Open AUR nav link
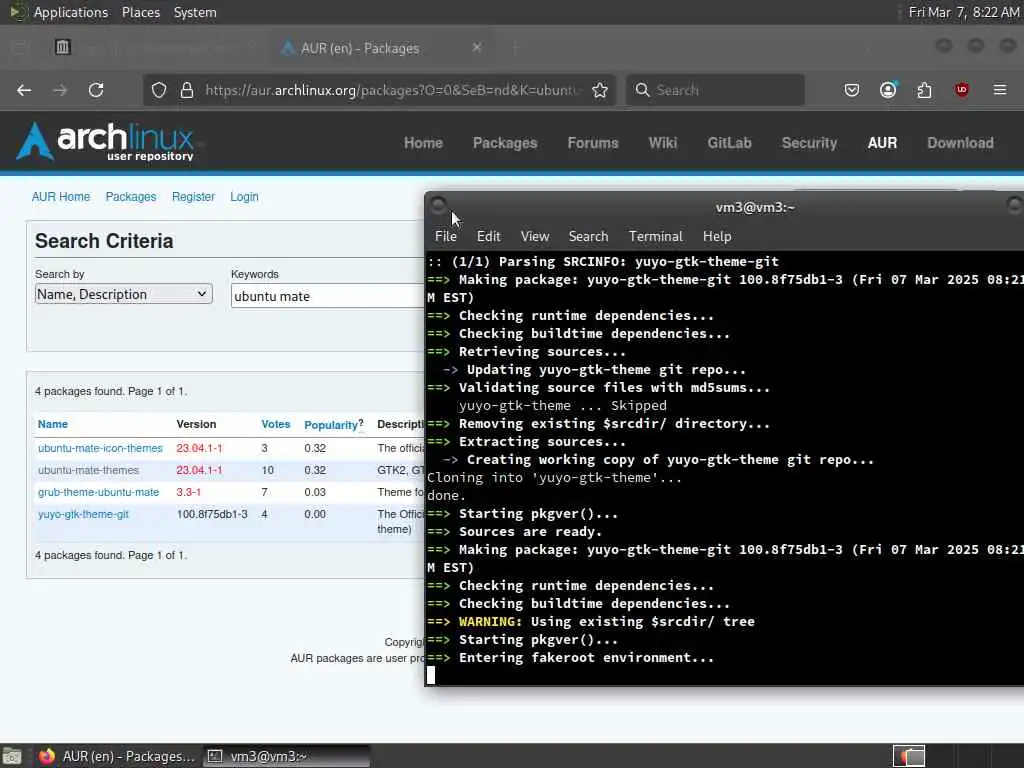 pyautogui.click(x=882, y=143)
